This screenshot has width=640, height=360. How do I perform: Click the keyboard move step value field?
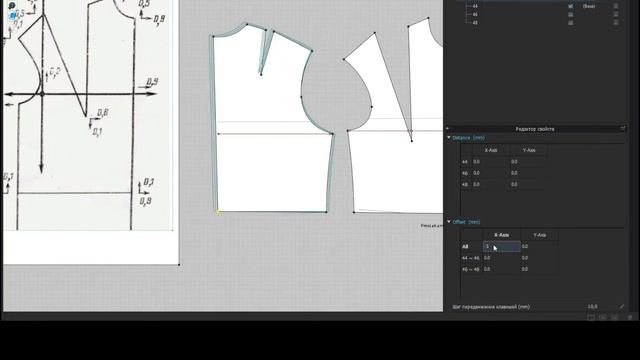[x=592, y=307]
